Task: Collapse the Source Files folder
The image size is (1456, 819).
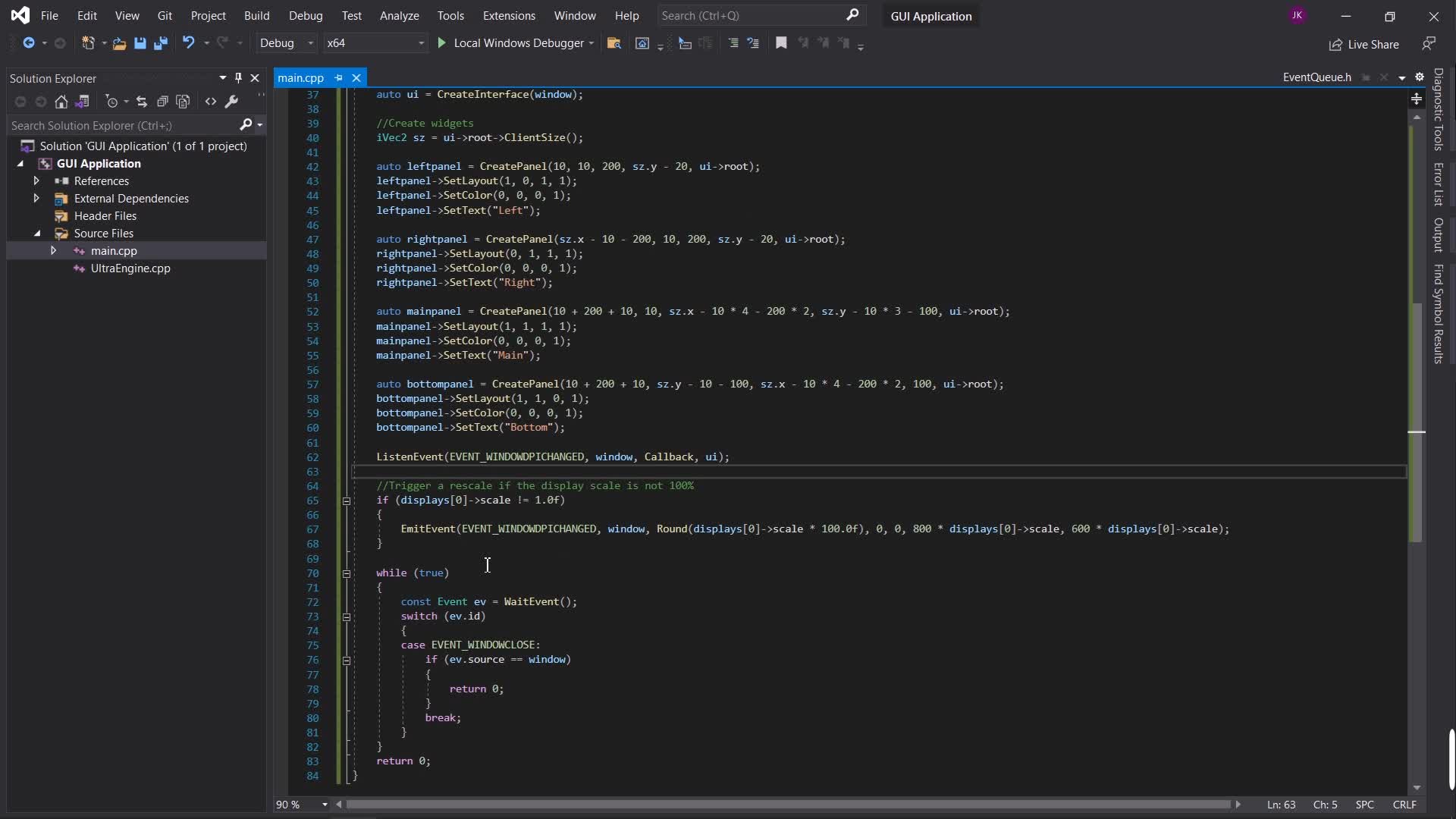Action: tap(37, 234)
